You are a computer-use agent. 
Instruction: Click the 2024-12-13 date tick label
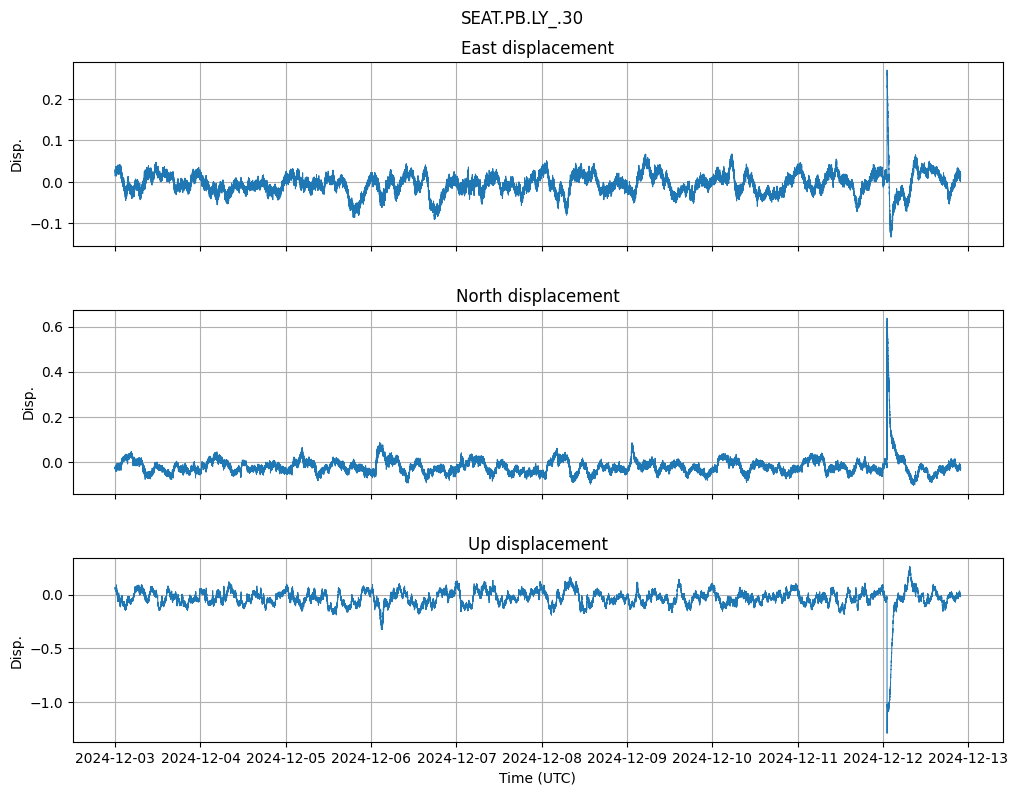point(968,759)
